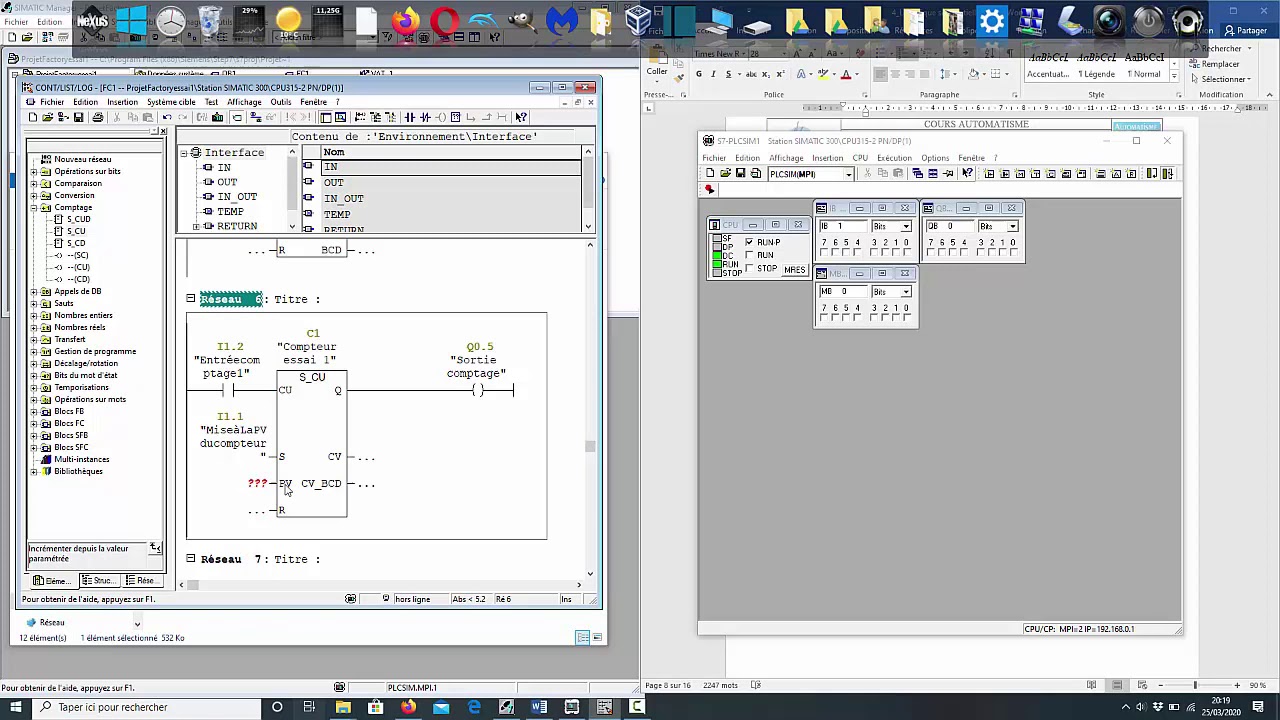
Task: Click Remplacer in Word ribbon
Action: [x=1221, y=64]
